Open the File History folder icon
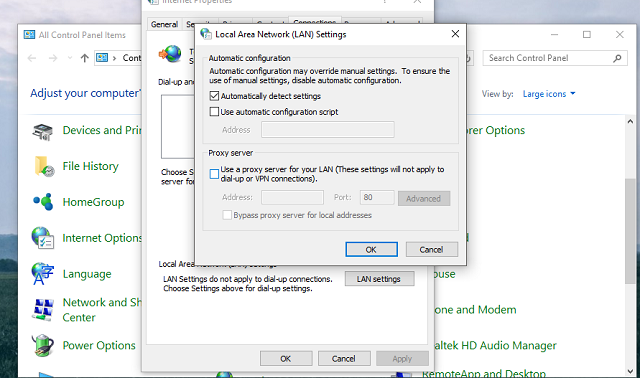The image size is (640, 378). pos(44,166)
